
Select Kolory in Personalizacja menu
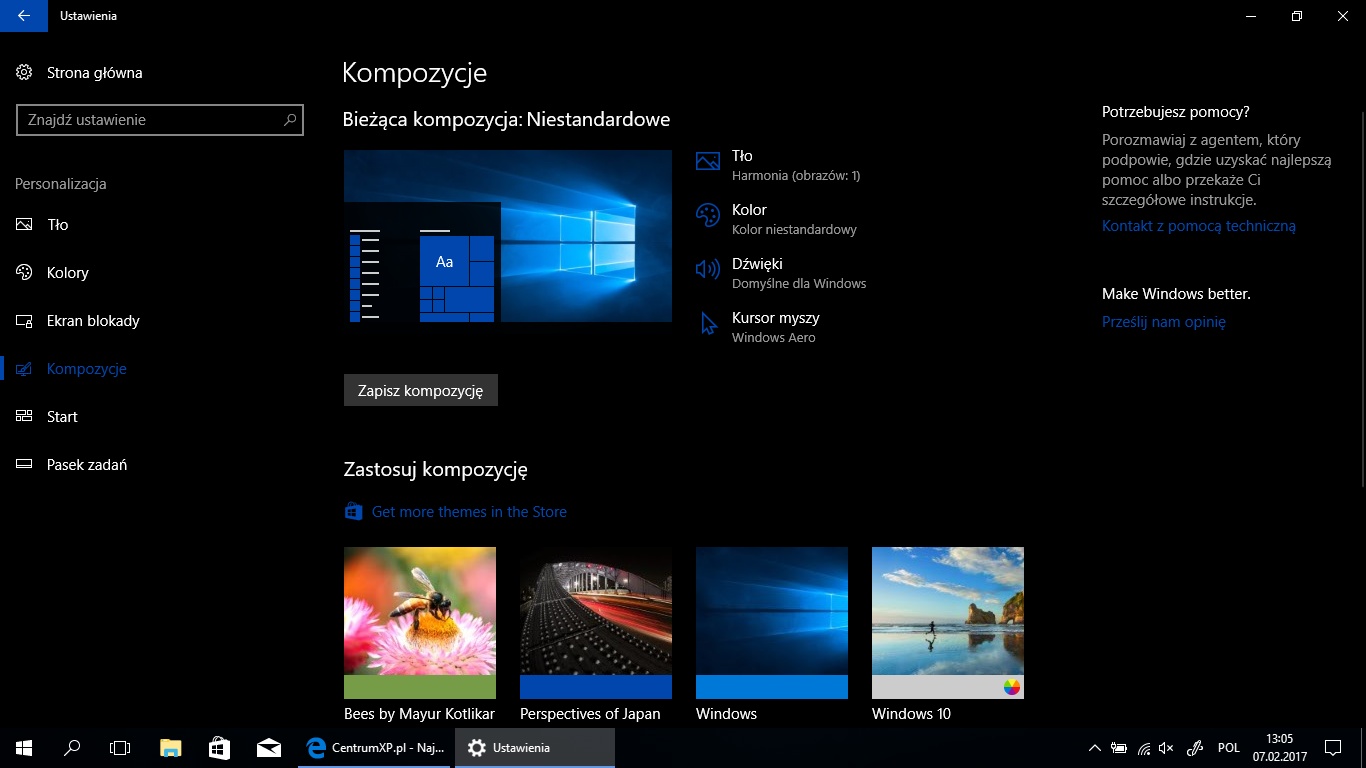point(68,273)
